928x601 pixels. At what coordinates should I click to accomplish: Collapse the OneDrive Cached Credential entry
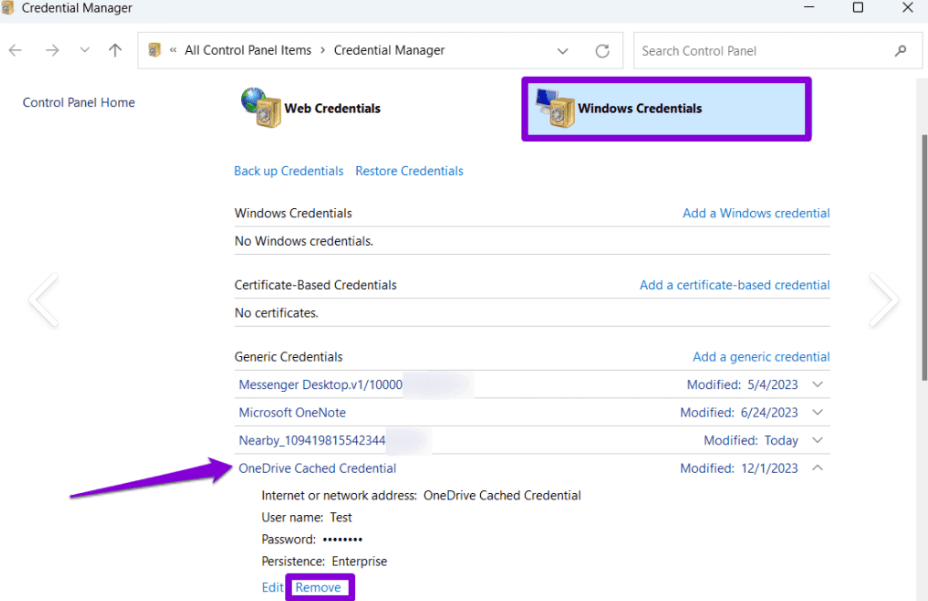817,468
